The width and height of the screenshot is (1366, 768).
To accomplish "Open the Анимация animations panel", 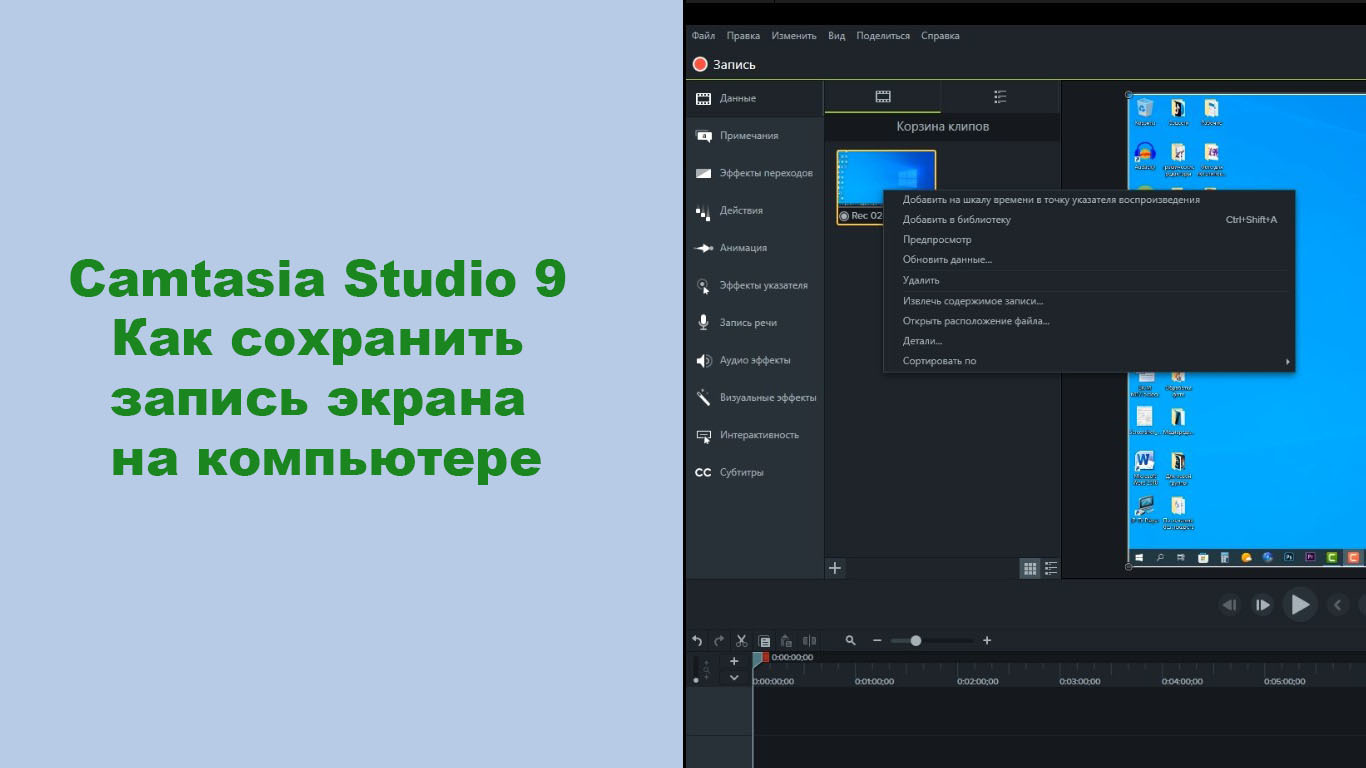I will [754, 248].
